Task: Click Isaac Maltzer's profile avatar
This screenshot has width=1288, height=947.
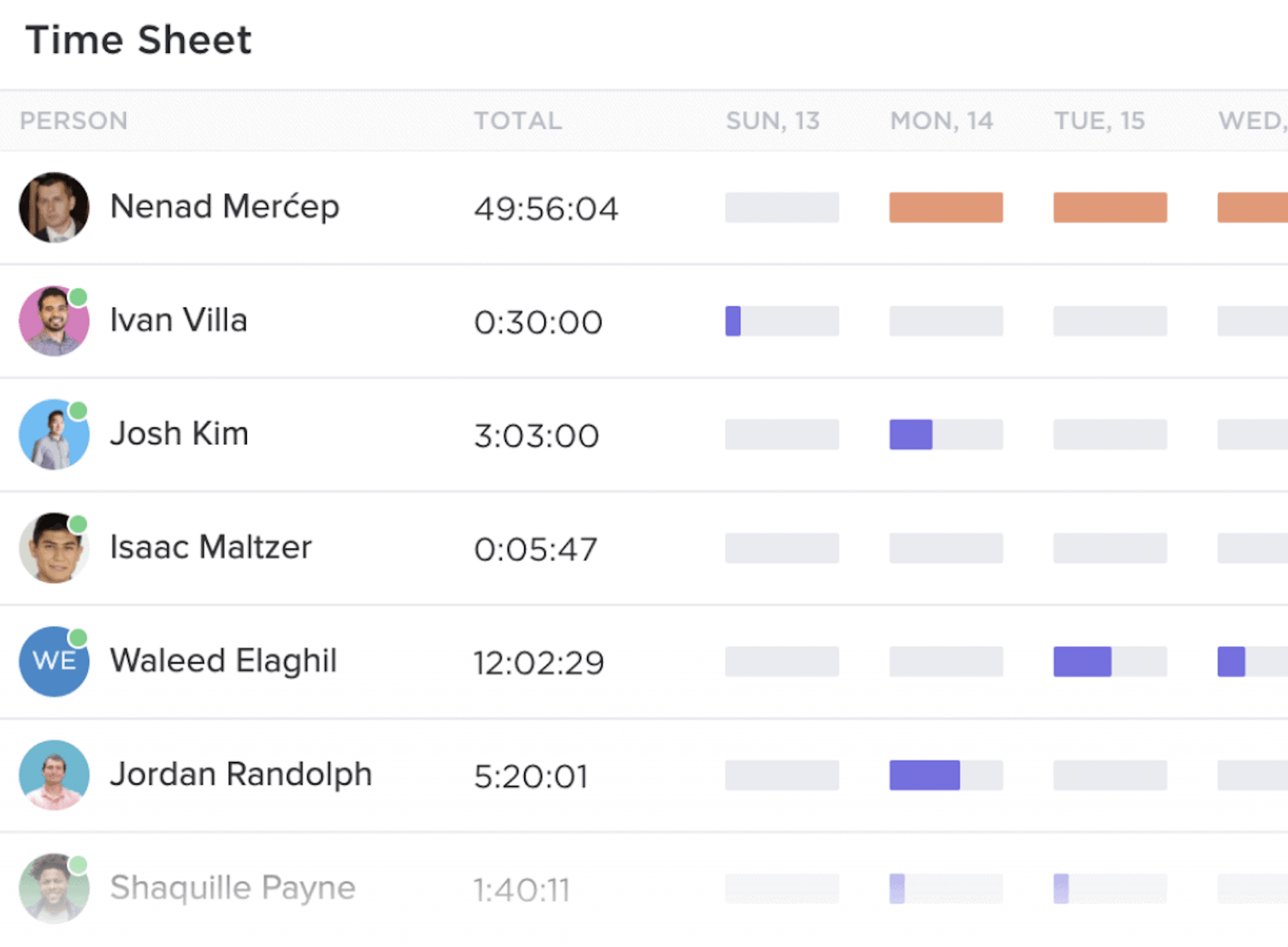Action: 54,547
